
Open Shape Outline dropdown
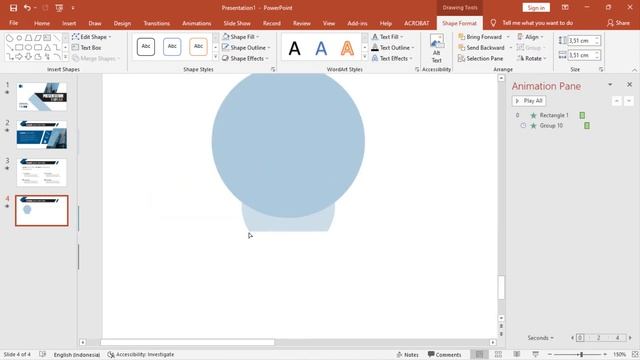coord(246,48)
